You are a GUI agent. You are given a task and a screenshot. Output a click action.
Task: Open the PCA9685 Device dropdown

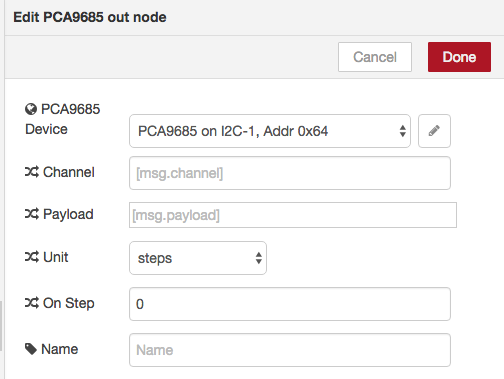click(270, 131)
